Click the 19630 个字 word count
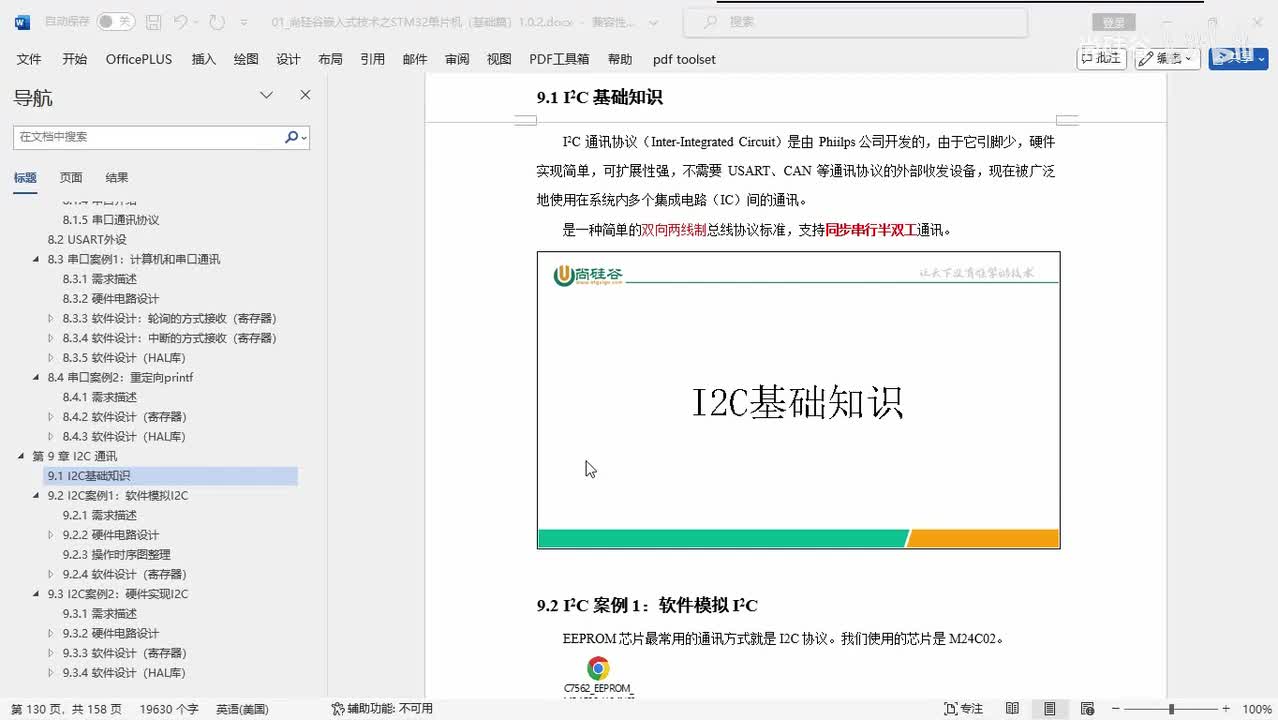Viewport: 1278px width, 720px height. 169,709
